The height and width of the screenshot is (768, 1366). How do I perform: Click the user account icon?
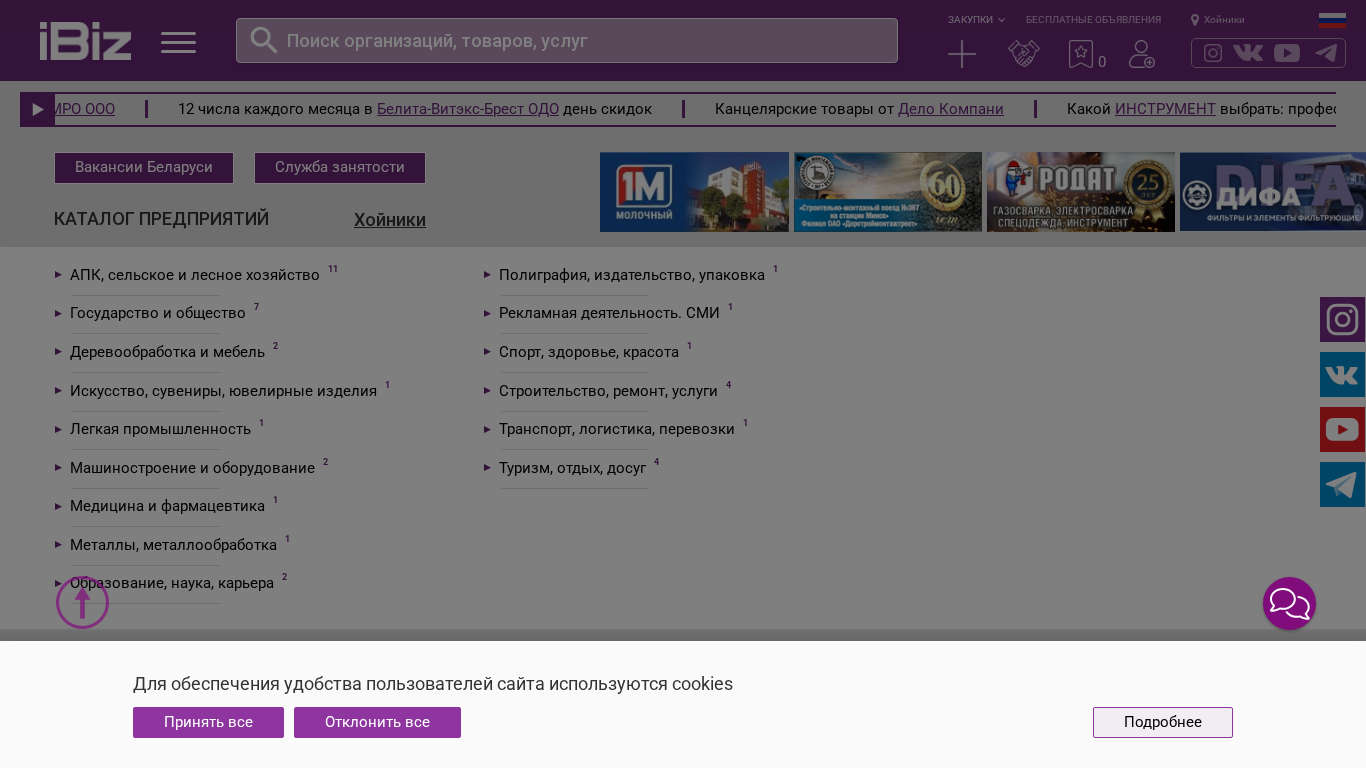pyautogui.click(x=1142, y=54)
